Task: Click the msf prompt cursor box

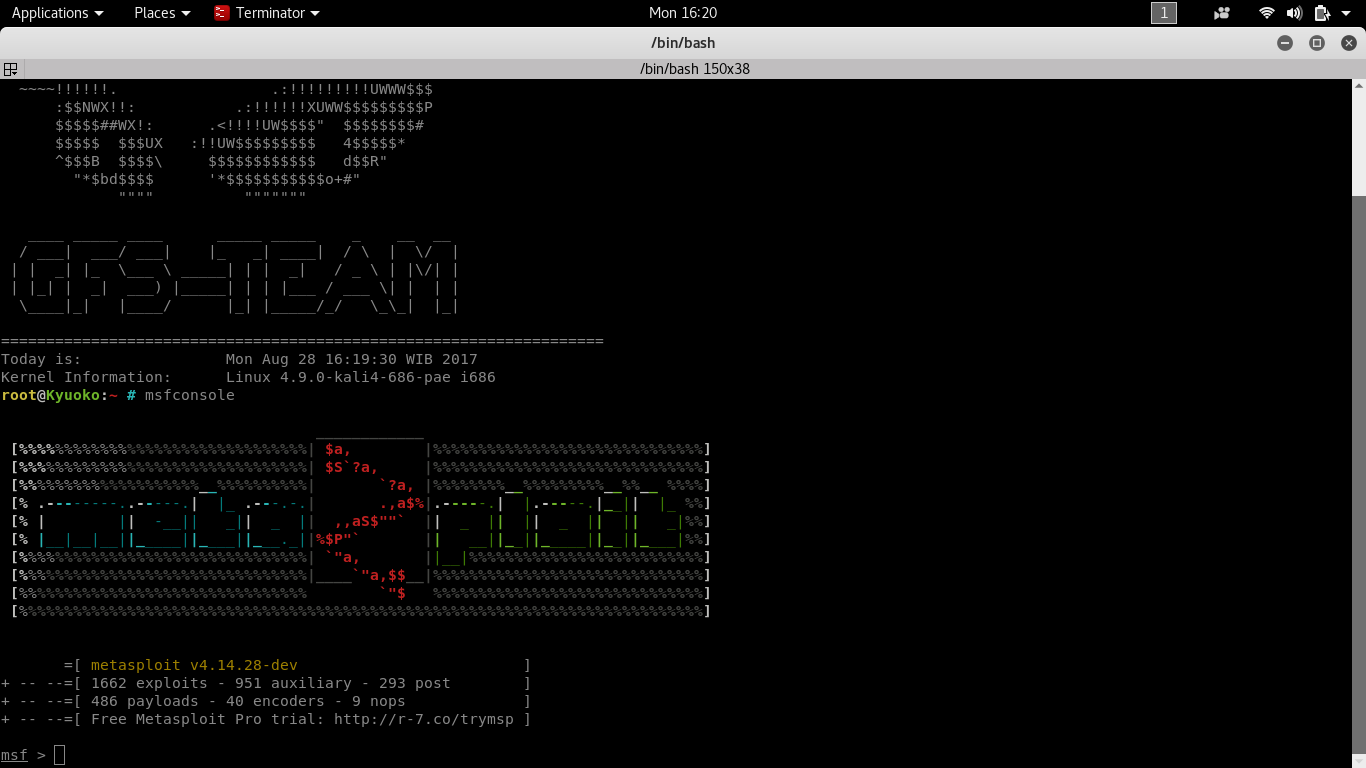Action: [x=59, y=755]
